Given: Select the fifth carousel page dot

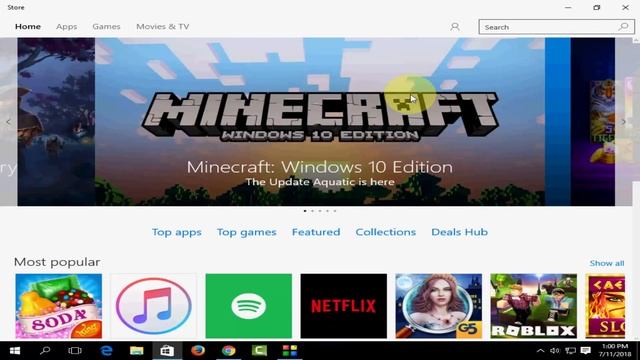Looking at the screenshot, I should [x=335, y=211].
